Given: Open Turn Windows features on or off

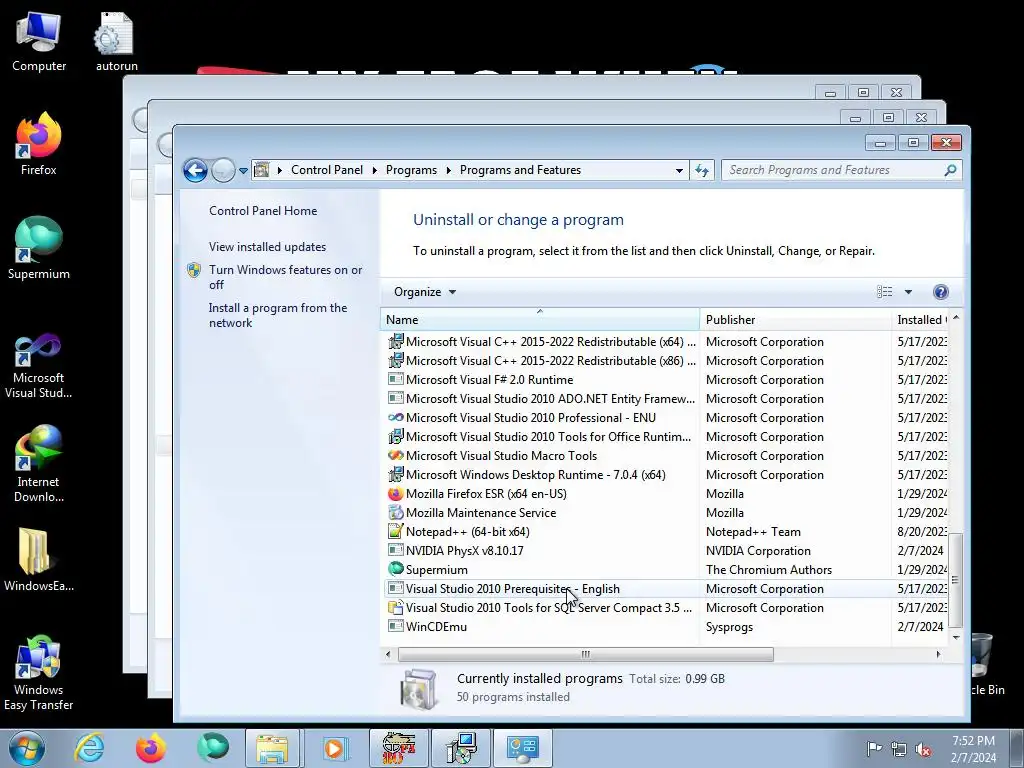Looking at the screenshot, I should 285,277.
